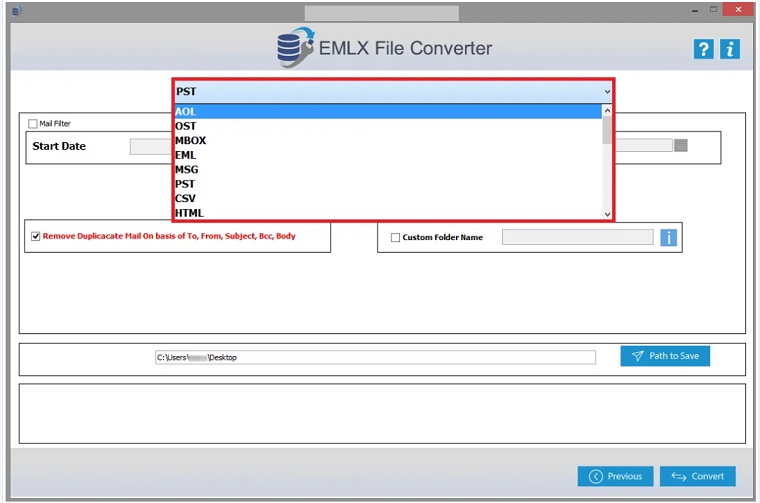Select EML in the dropdown list
This screenshot has width=760, height=503.
[388, 155]
